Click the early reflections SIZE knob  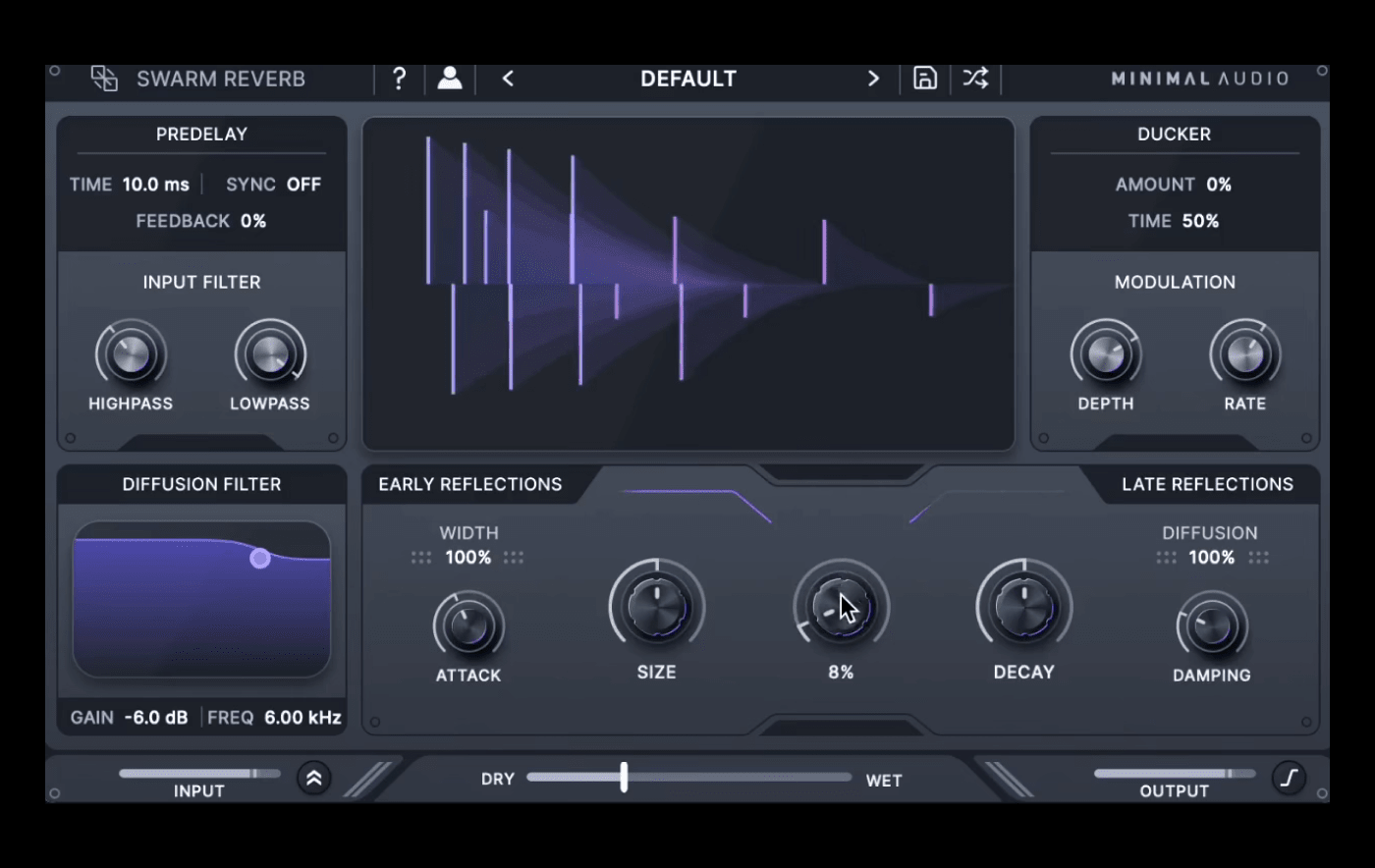click(x=656, y=607)
